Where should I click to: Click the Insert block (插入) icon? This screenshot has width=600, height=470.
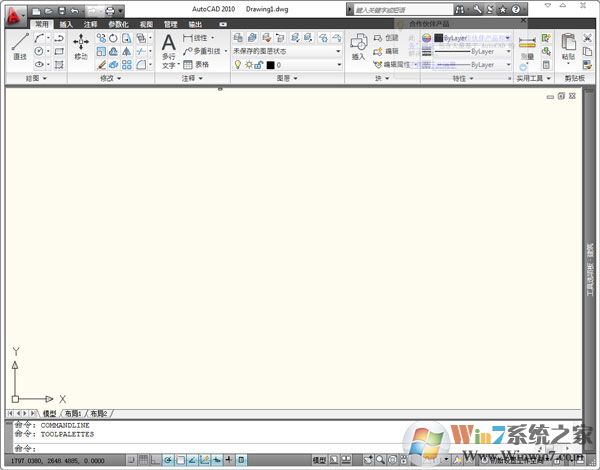tap(359, 46)
